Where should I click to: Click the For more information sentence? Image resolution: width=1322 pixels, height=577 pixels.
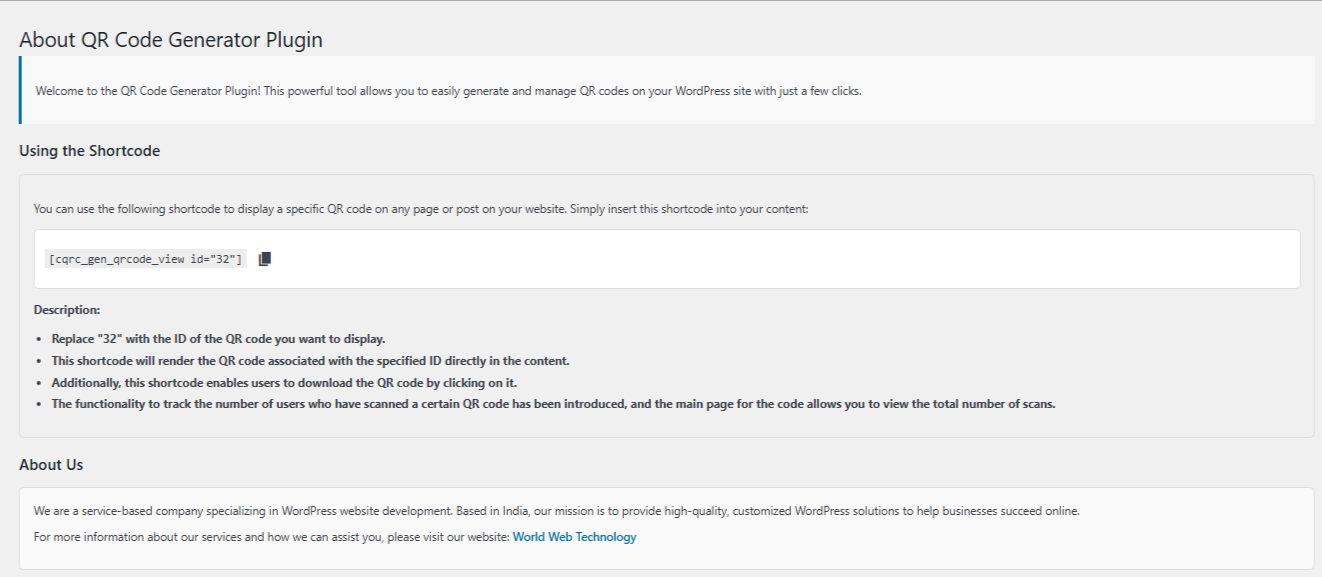(x=272, y=537)
